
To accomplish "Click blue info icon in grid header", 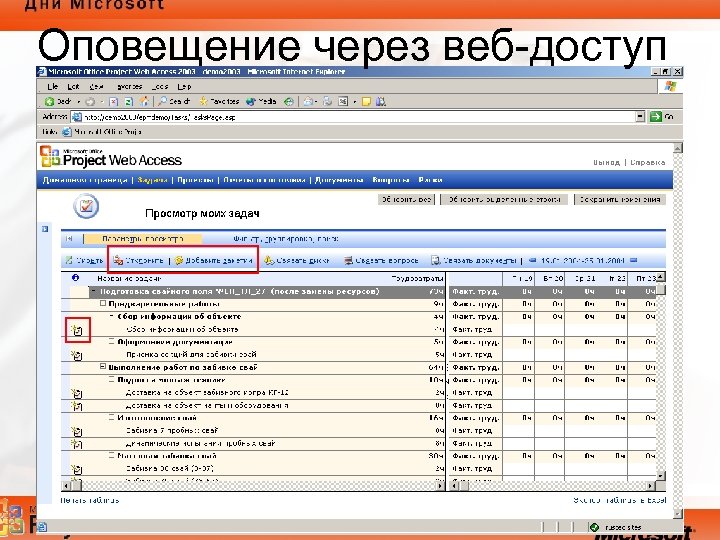I will pyautogui.click(x=76, y=278).
